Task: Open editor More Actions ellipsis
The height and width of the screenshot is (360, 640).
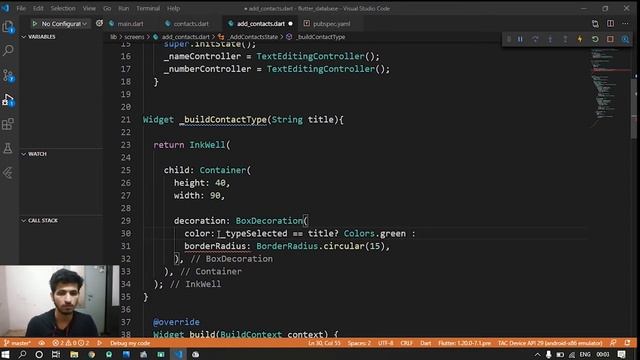Action: pos(625,24)
